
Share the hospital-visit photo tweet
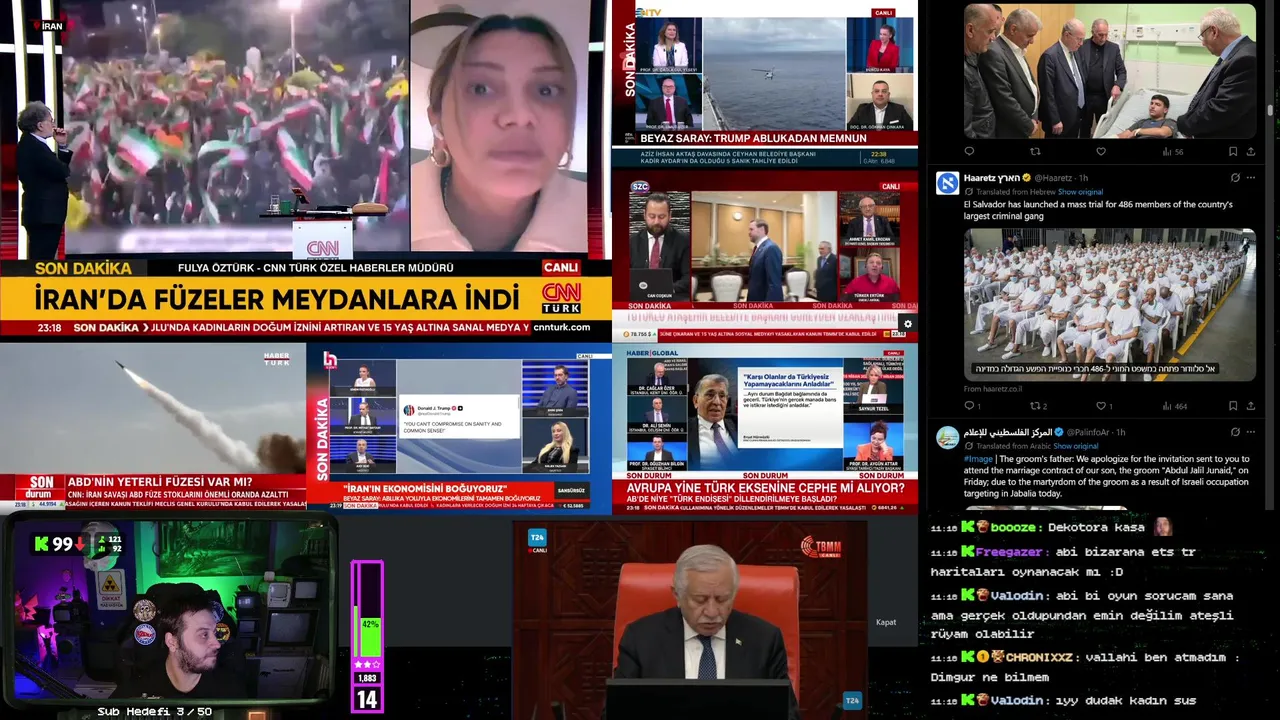[x=1251, y=152]
